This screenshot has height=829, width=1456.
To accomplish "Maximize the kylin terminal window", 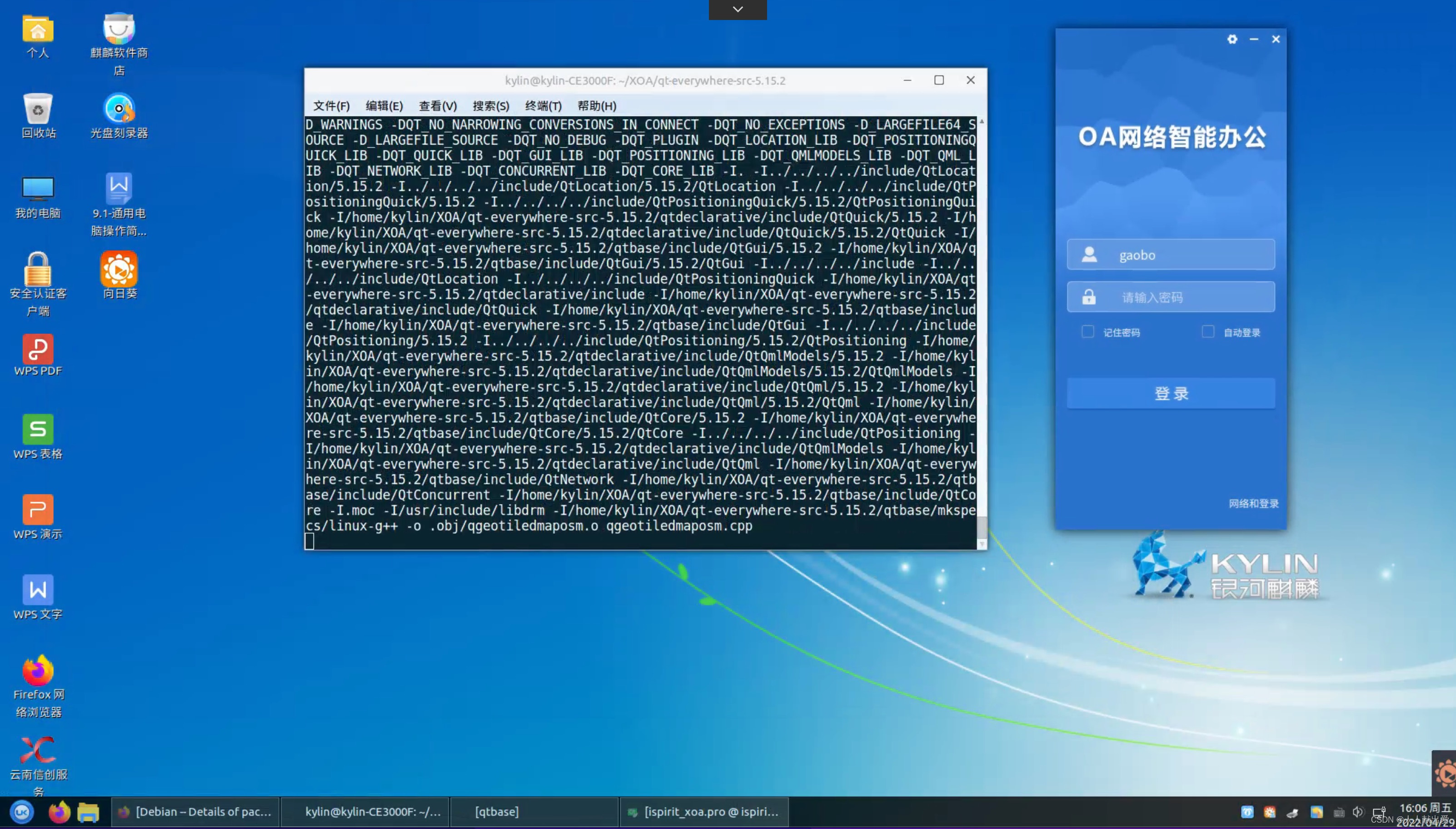I will [939, 80].
